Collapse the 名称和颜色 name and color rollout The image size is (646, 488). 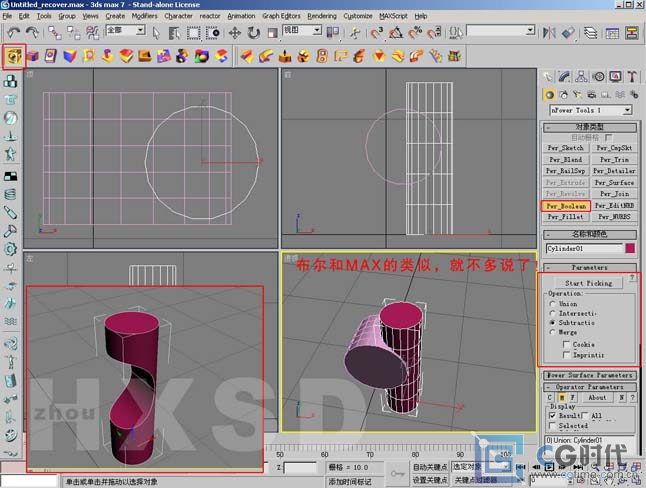click(590, 234)
